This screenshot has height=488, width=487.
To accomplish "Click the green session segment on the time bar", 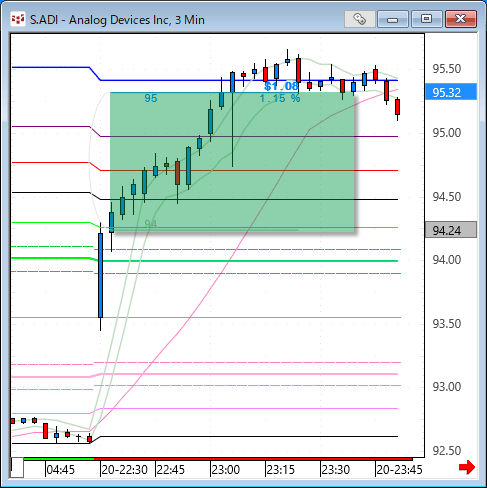I will tap(59, 459).
